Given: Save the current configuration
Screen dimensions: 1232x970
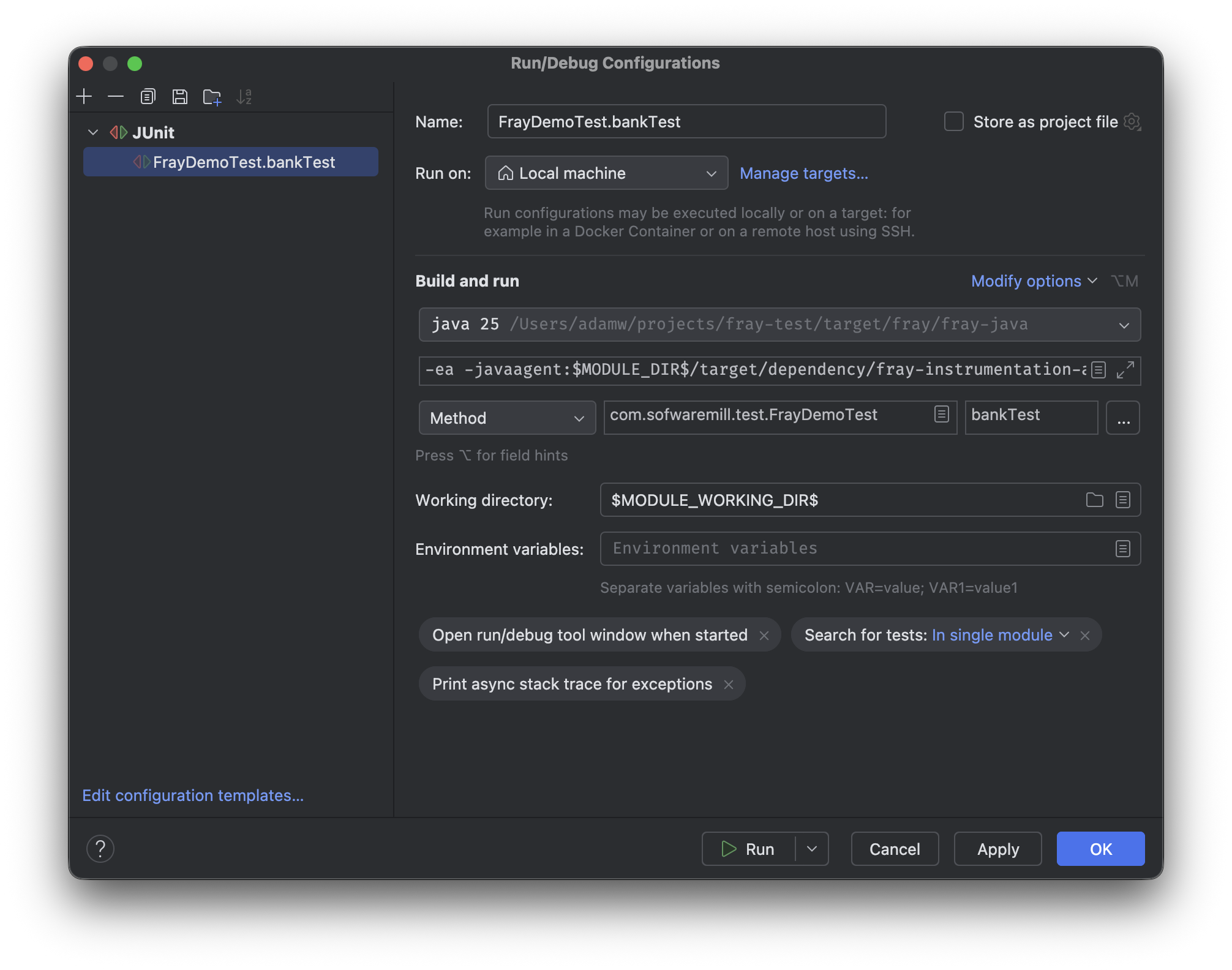Looking at the screenshot, I should [180, 97].
